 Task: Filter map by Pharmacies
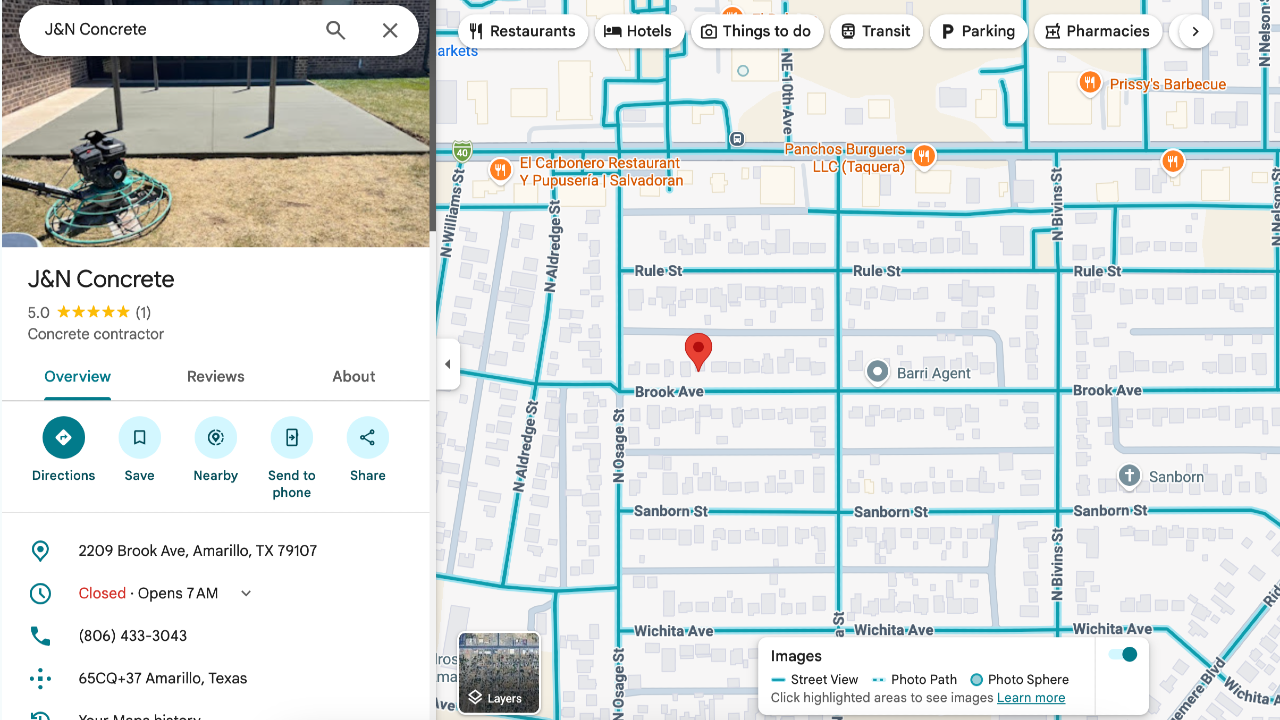click(1098, 31)
